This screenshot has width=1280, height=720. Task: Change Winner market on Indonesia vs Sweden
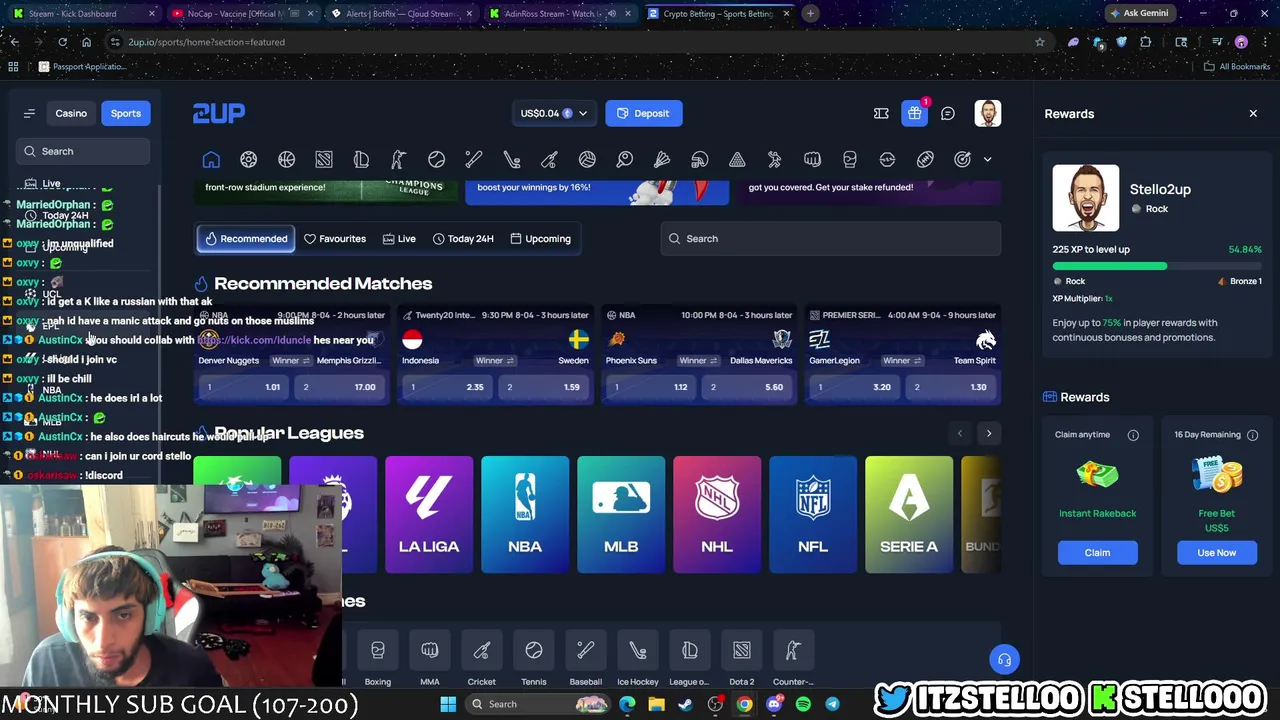click(x=494, y=361)
